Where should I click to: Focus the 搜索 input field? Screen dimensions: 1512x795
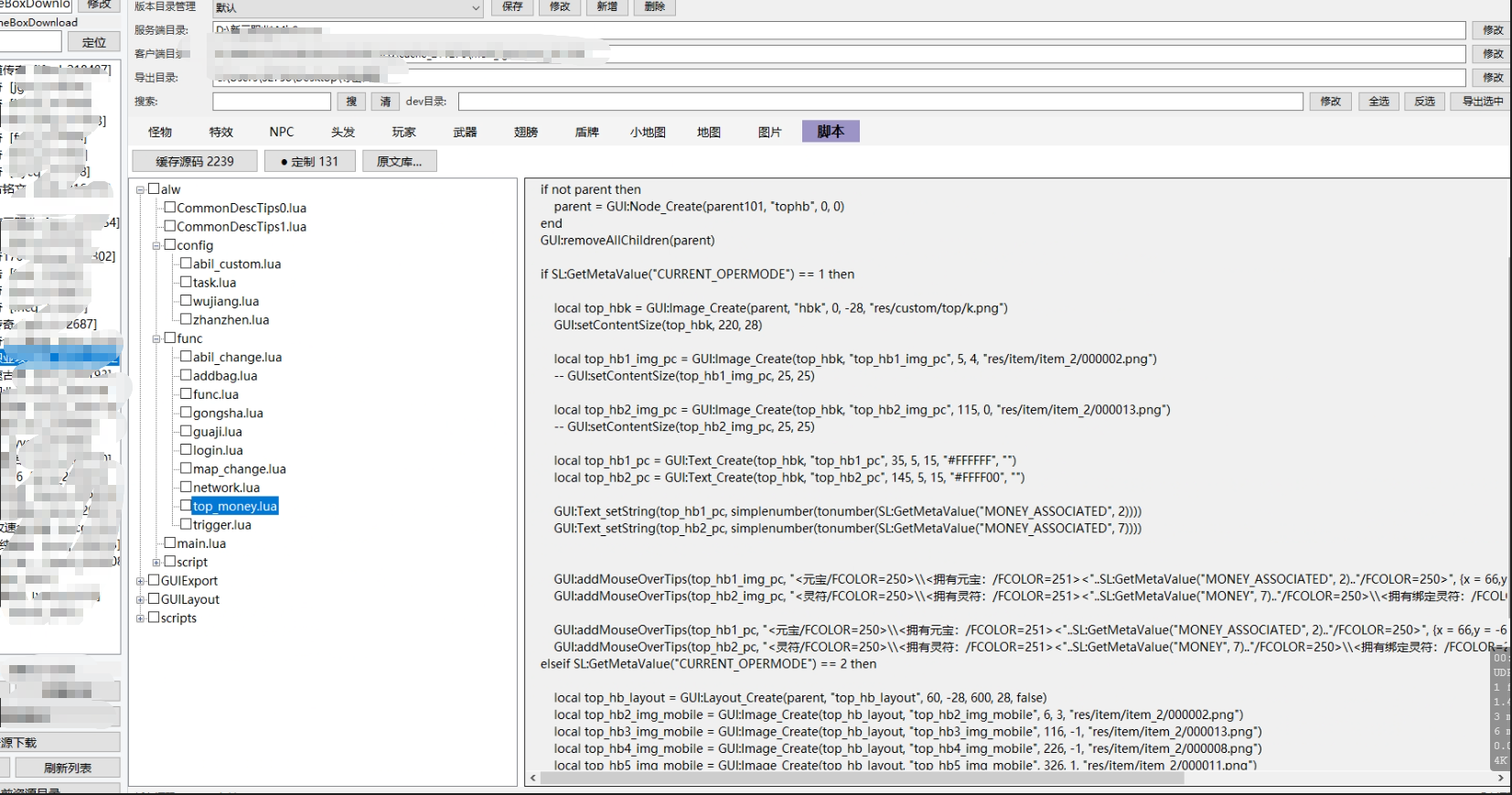[272, 102]
